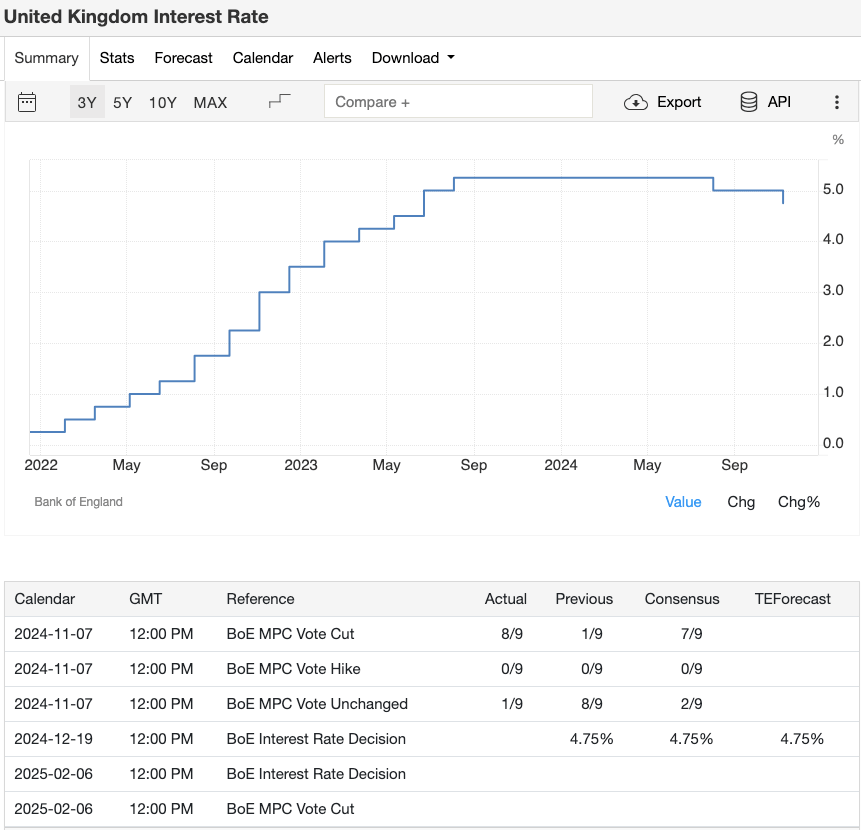Keep the 3Y range selected
The image size is (861, 830).
click(x=85, y=101)
